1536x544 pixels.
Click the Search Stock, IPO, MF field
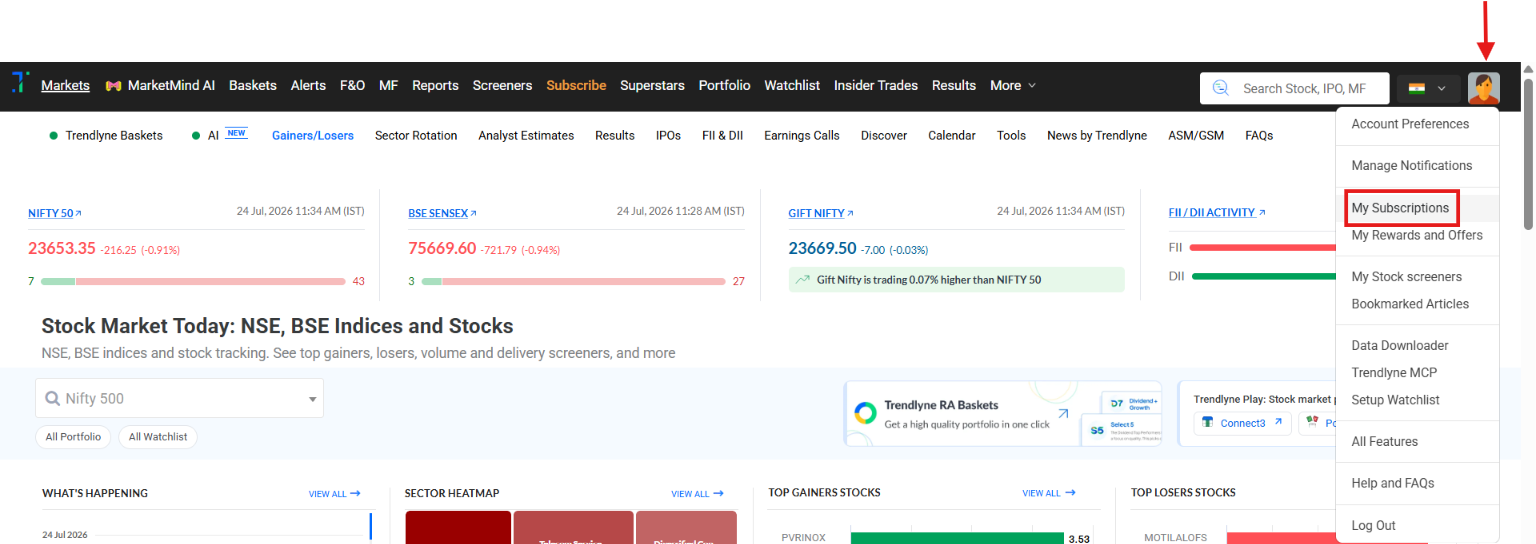pyautogui.click(x=1295, y=88)
